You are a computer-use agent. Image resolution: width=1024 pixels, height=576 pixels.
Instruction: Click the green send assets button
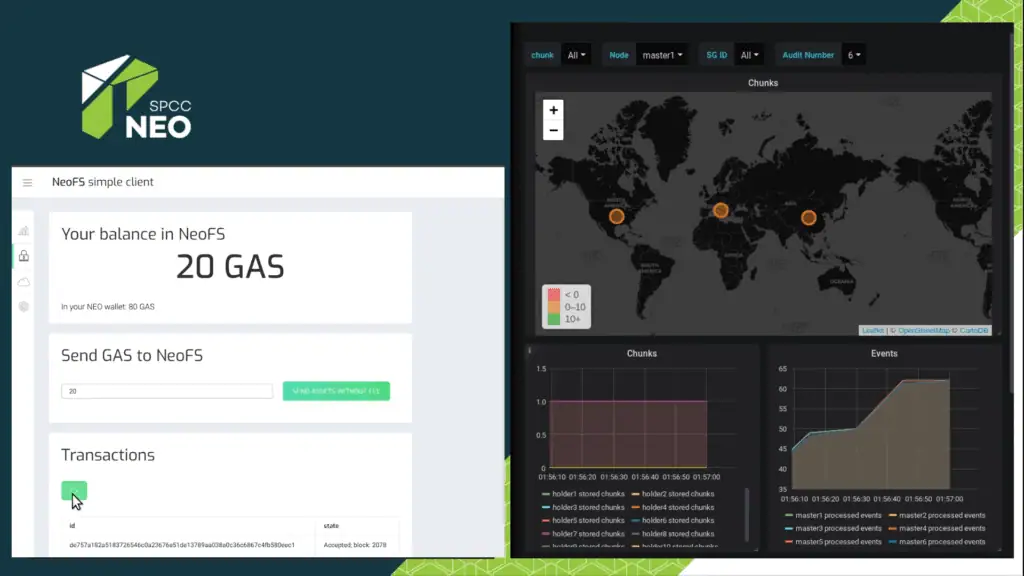pos(336,391)
